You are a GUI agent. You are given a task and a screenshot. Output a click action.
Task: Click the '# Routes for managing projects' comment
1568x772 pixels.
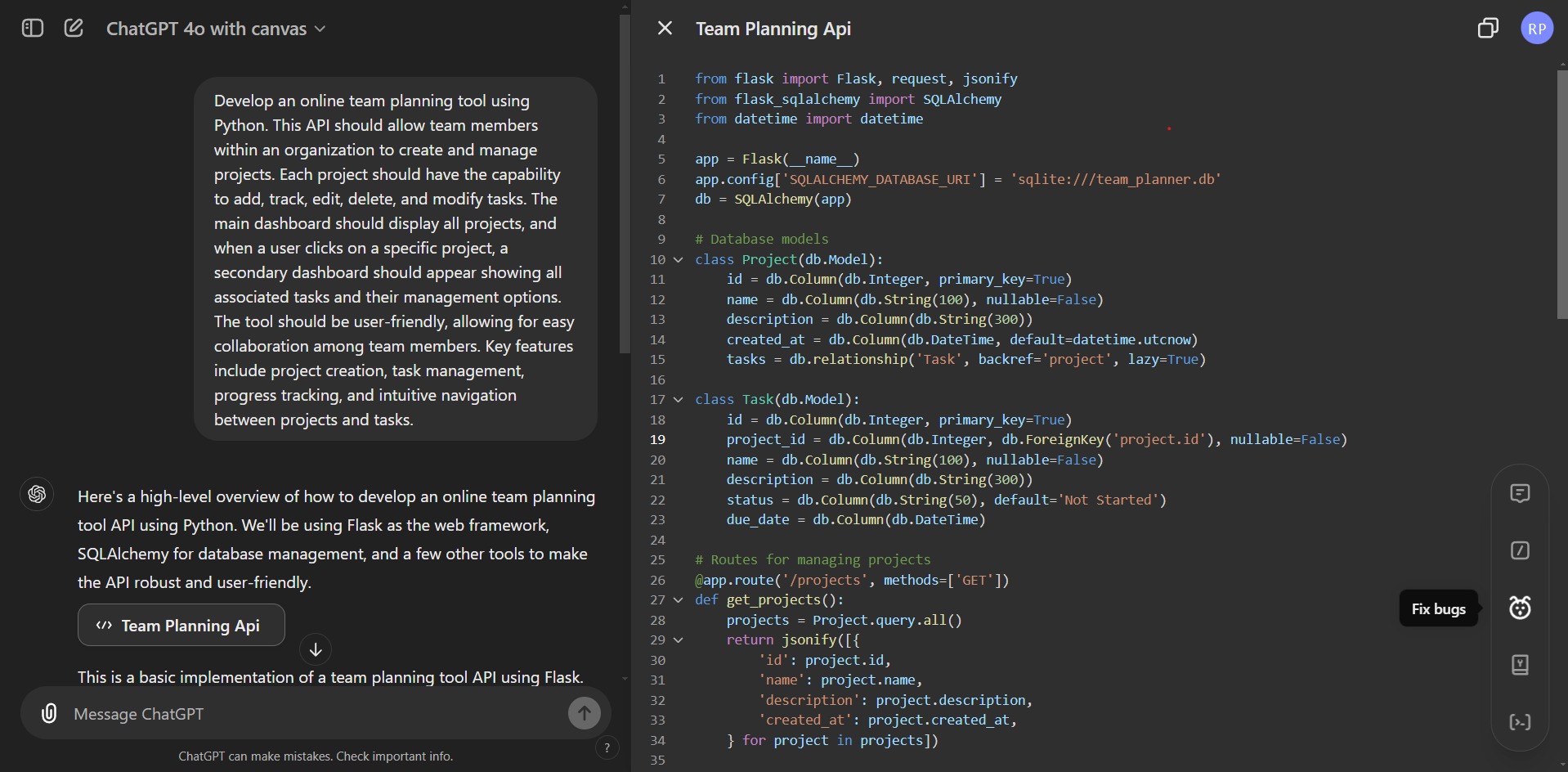(x=813, y=559)
